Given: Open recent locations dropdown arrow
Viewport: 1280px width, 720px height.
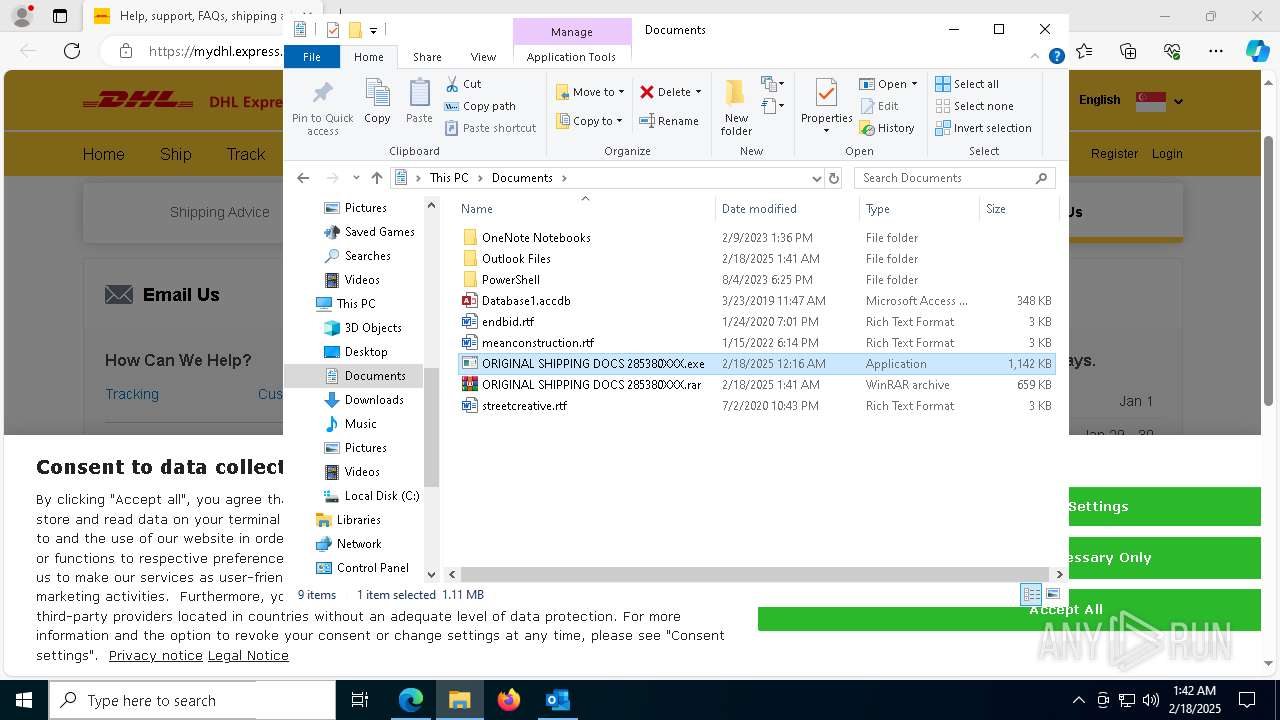Looking at the screenshot, I should [x=356, y=178].
